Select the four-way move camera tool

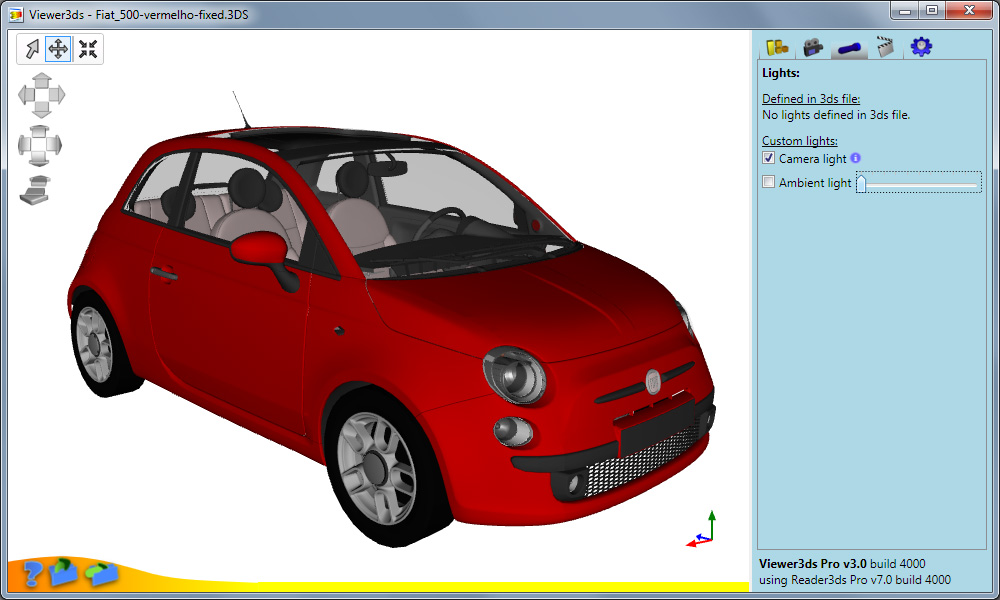pyautogui.click(x=58, y=49)
